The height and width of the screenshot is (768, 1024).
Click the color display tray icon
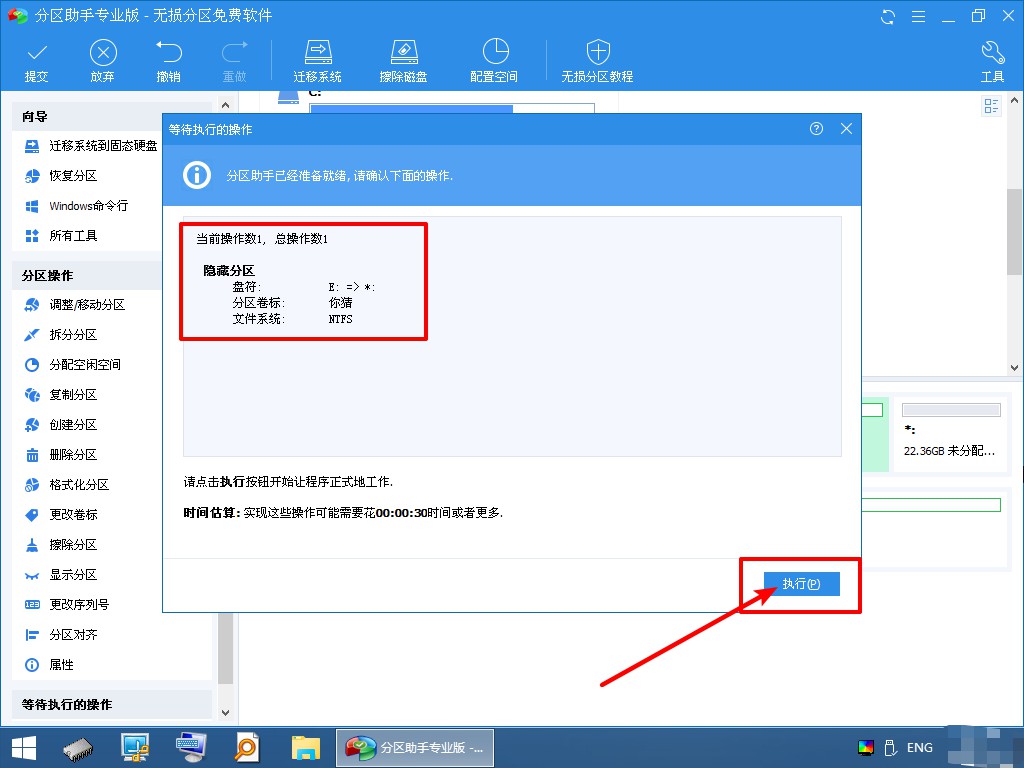[x=866, y=748]
